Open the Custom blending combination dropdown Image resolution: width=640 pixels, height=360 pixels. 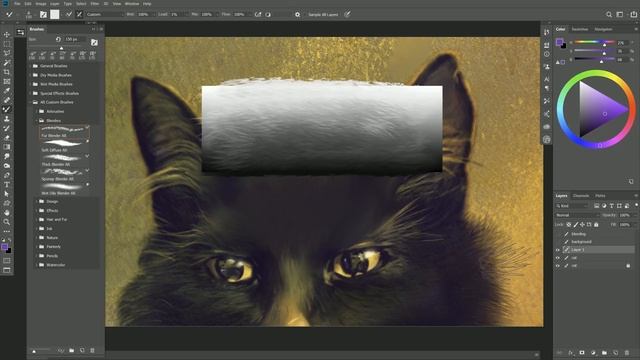click(104, 14)
